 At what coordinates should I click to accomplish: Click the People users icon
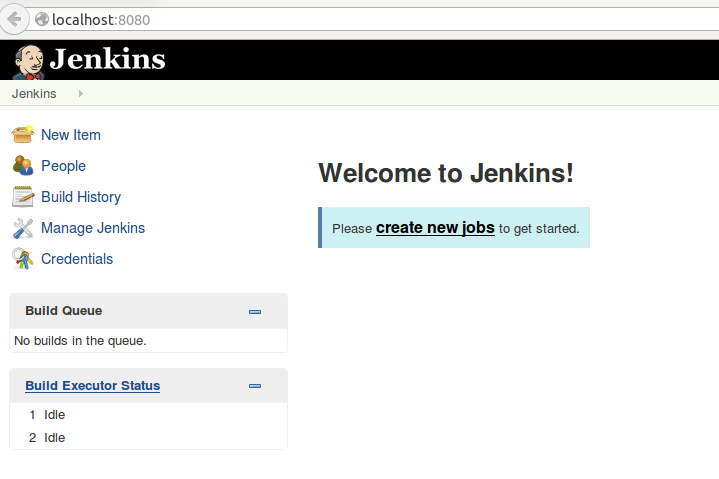tap(23, 165)
